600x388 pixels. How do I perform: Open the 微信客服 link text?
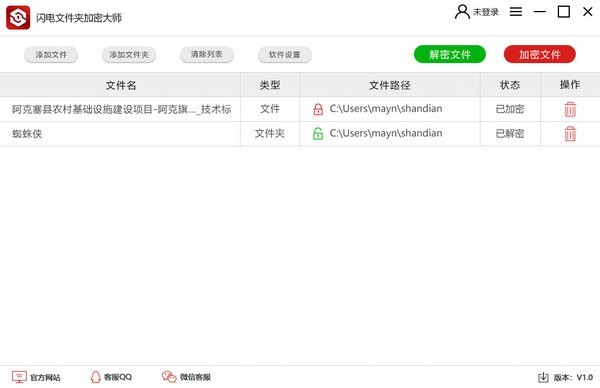(195, 377)
